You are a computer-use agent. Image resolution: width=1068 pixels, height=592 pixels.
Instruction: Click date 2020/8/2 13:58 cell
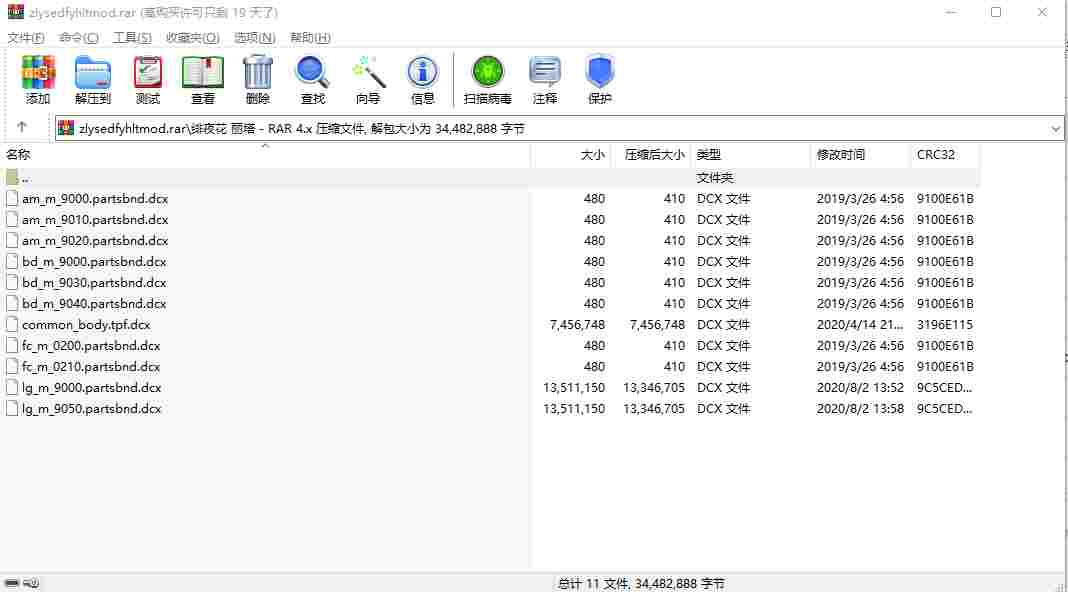tap(860, 408)
